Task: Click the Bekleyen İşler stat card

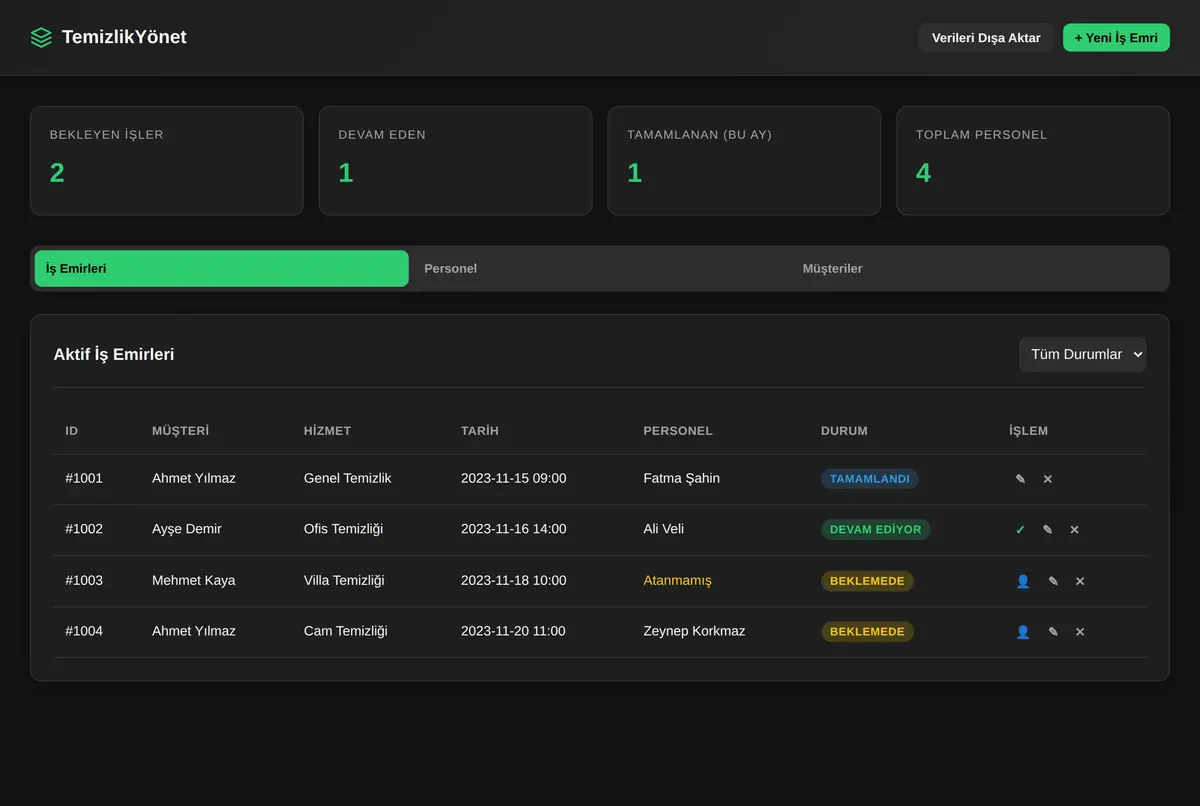Action: 166,161
